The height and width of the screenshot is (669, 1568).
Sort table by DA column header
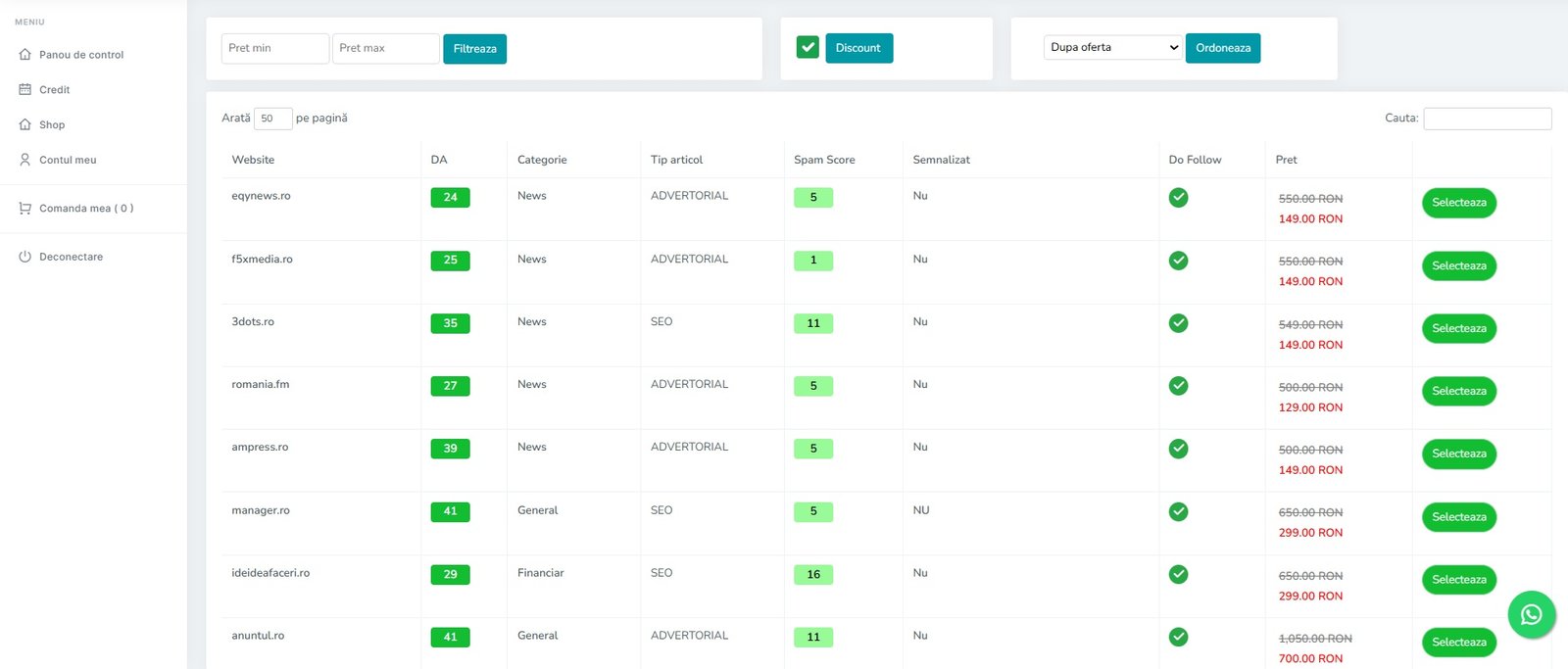439,160
